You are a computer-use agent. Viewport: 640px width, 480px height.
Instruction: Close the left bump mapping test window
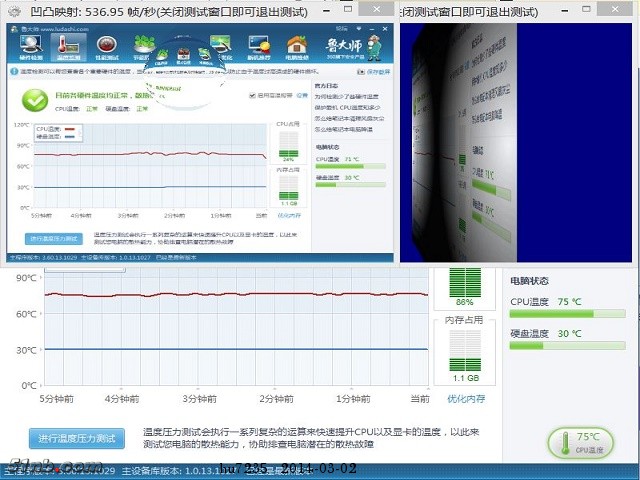point(377,9)
